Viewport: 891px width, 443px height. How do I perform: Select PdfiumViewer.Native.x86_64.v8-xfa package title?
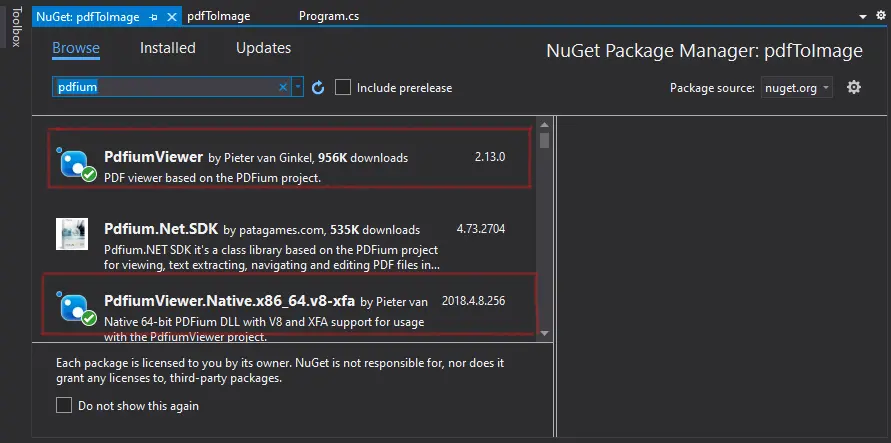click(229, 301)
